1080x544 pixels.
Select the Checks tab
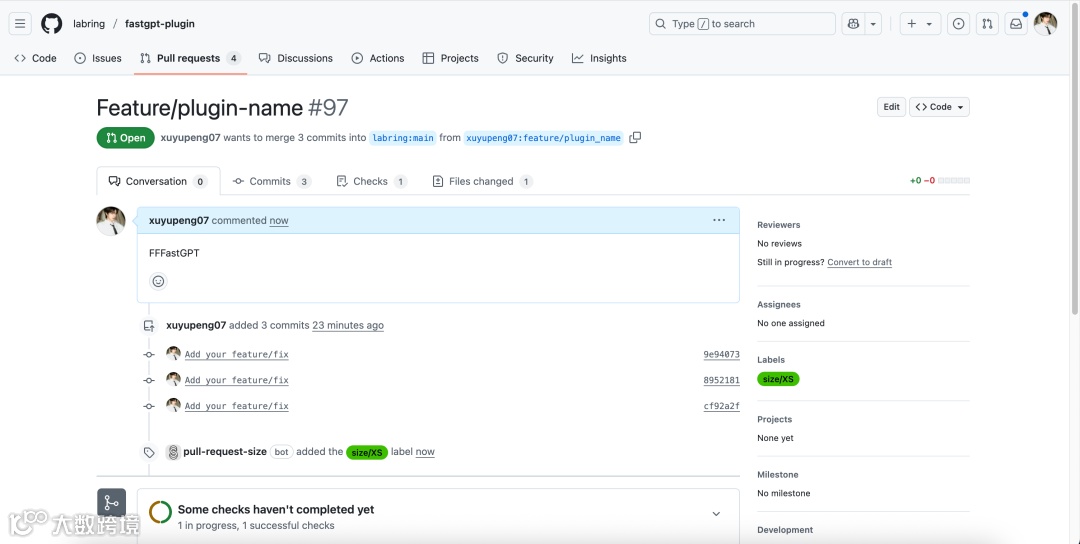tap(371, 181)
